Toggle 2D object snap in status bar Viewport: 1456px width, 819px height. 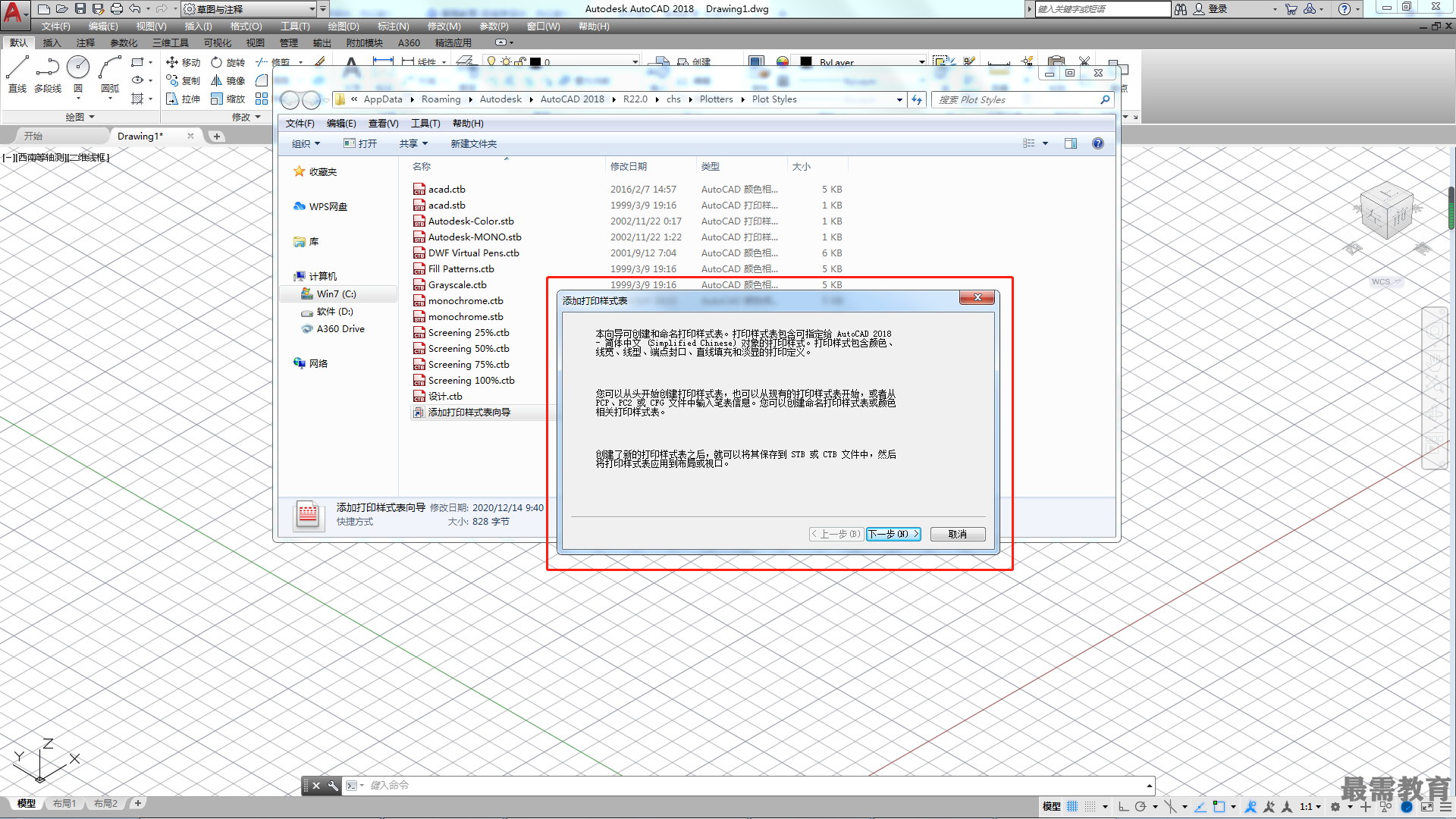(x=1219, y=807)
